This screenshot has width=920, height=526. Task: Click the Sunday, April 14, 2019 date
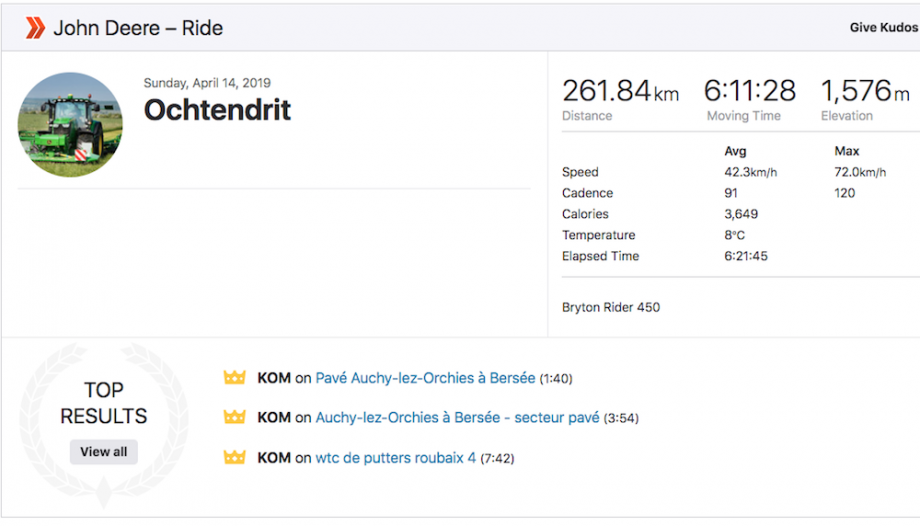[x=207, y=83]
